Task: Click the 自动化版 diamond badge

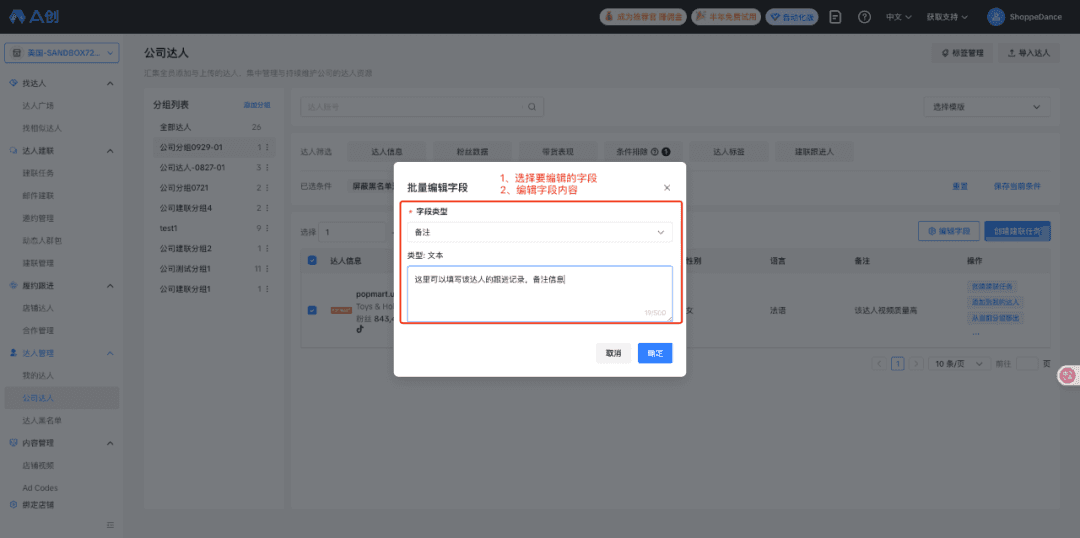Action: coord(792,17)
